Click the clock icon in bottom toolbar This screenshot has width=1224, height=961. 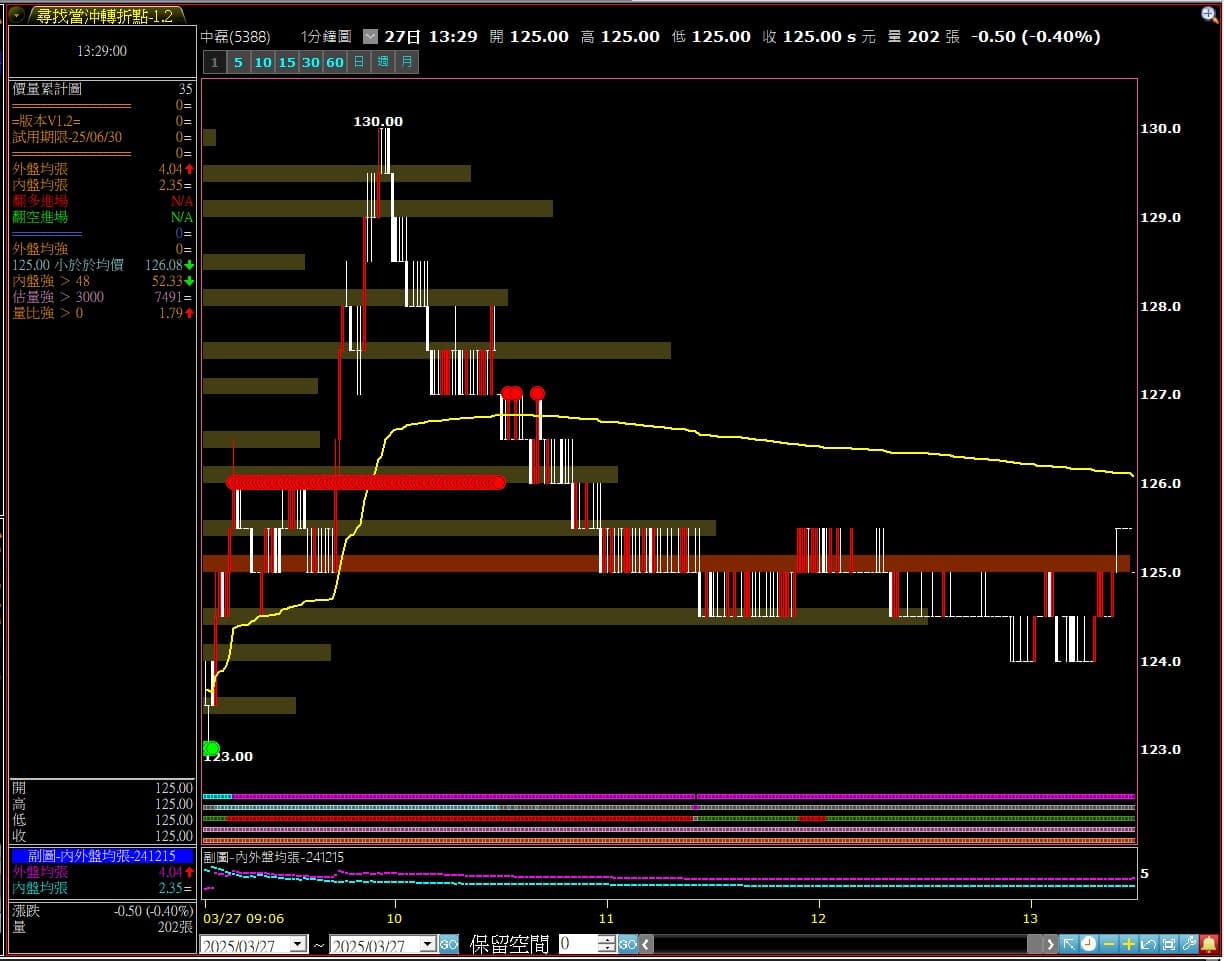[x=1089, y=944]
